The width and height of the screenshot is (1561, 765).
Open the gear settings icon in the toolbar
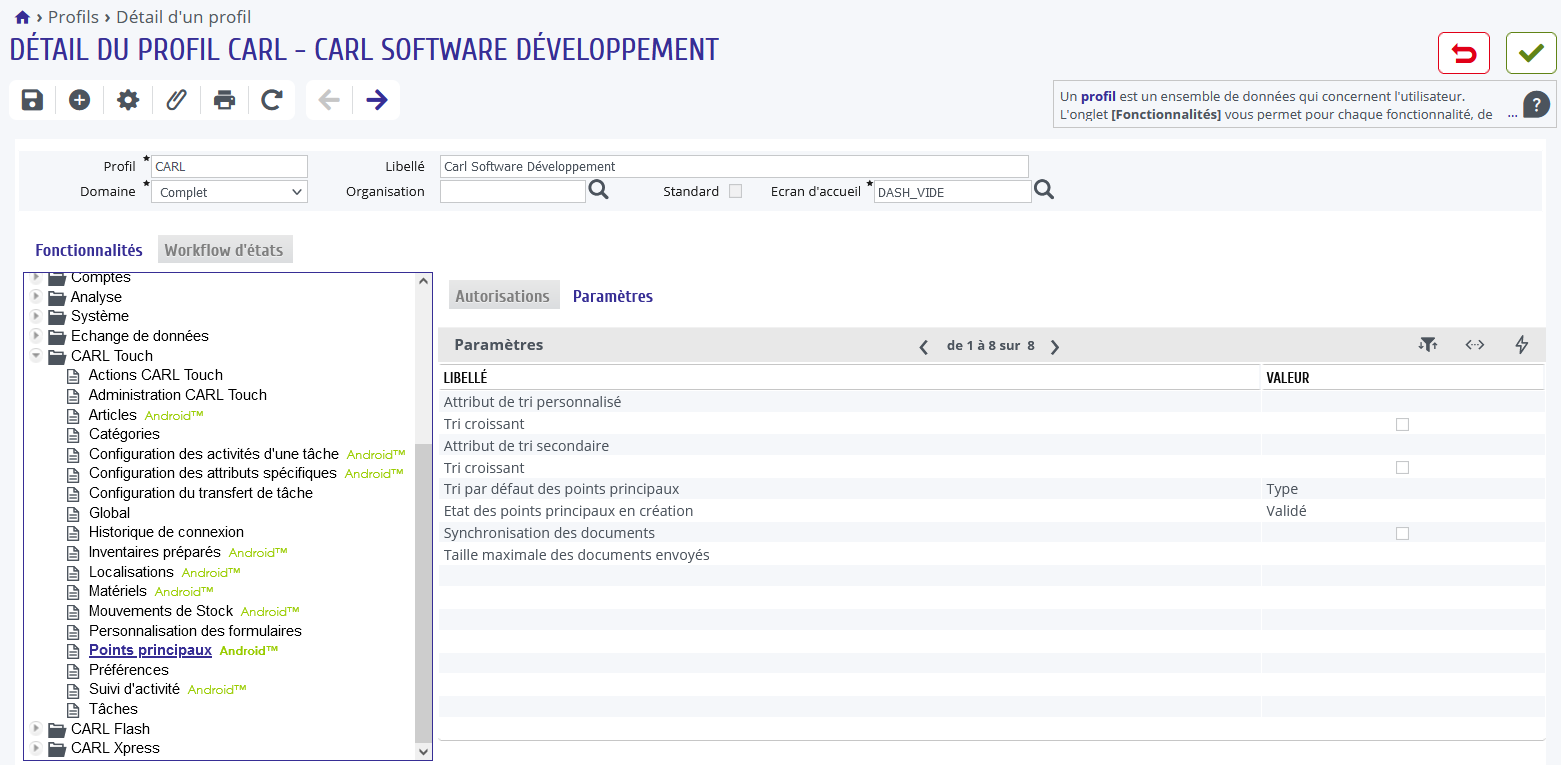click(128, 100)
